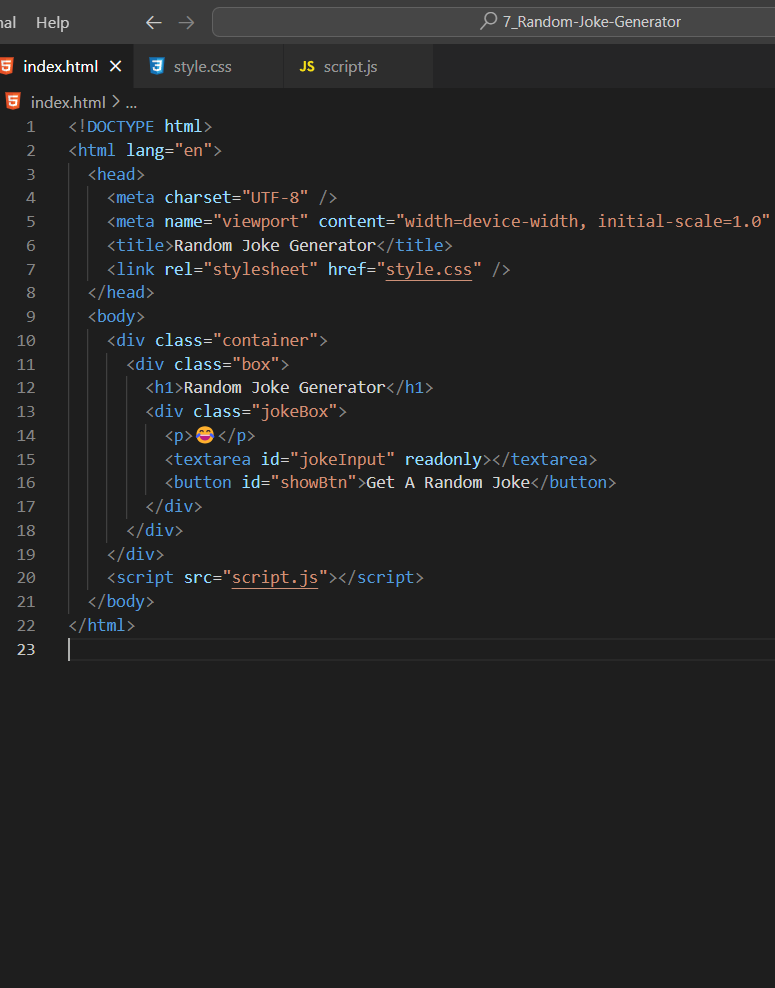Go forward with the right arrow

pyautogui.click(x=187, y=23)
